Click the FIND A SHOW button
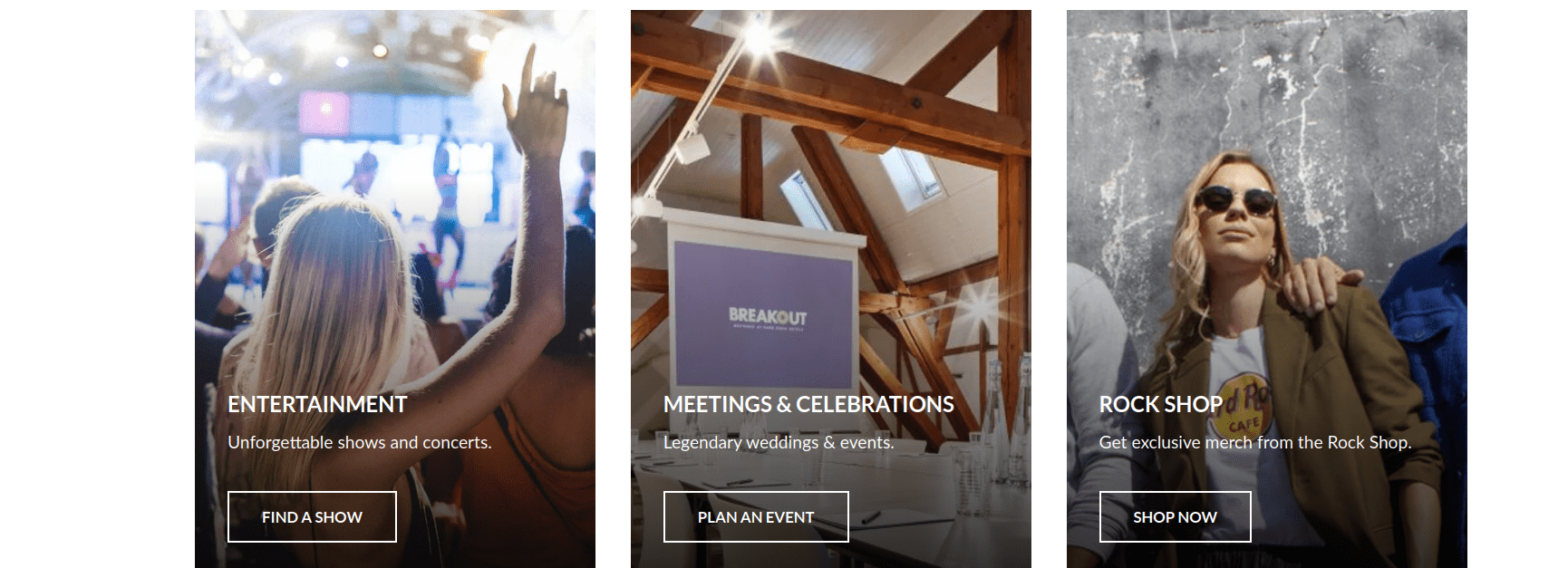Screen dimensions: 1568x568 [x=312, y=516]
